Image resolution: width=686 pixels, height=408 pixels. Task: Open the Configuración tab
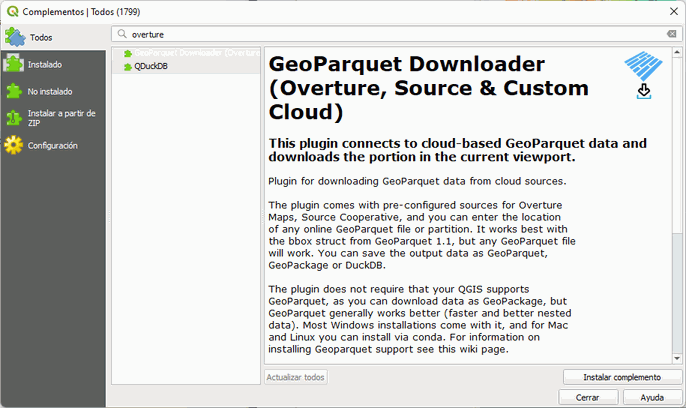[53, 145]
